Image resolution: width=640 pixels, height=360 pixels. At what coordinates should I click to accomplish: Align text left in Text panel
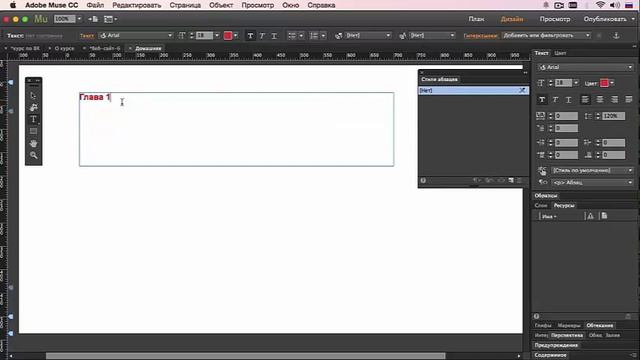point(585,100)
